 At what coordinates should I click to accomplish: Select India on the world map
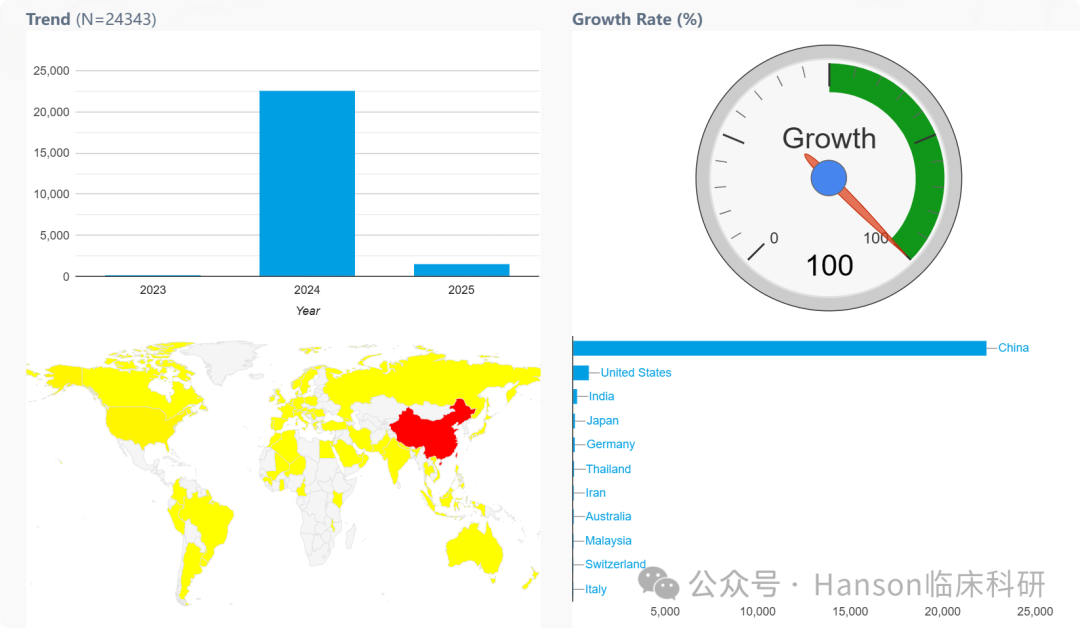tap(396, 458)
